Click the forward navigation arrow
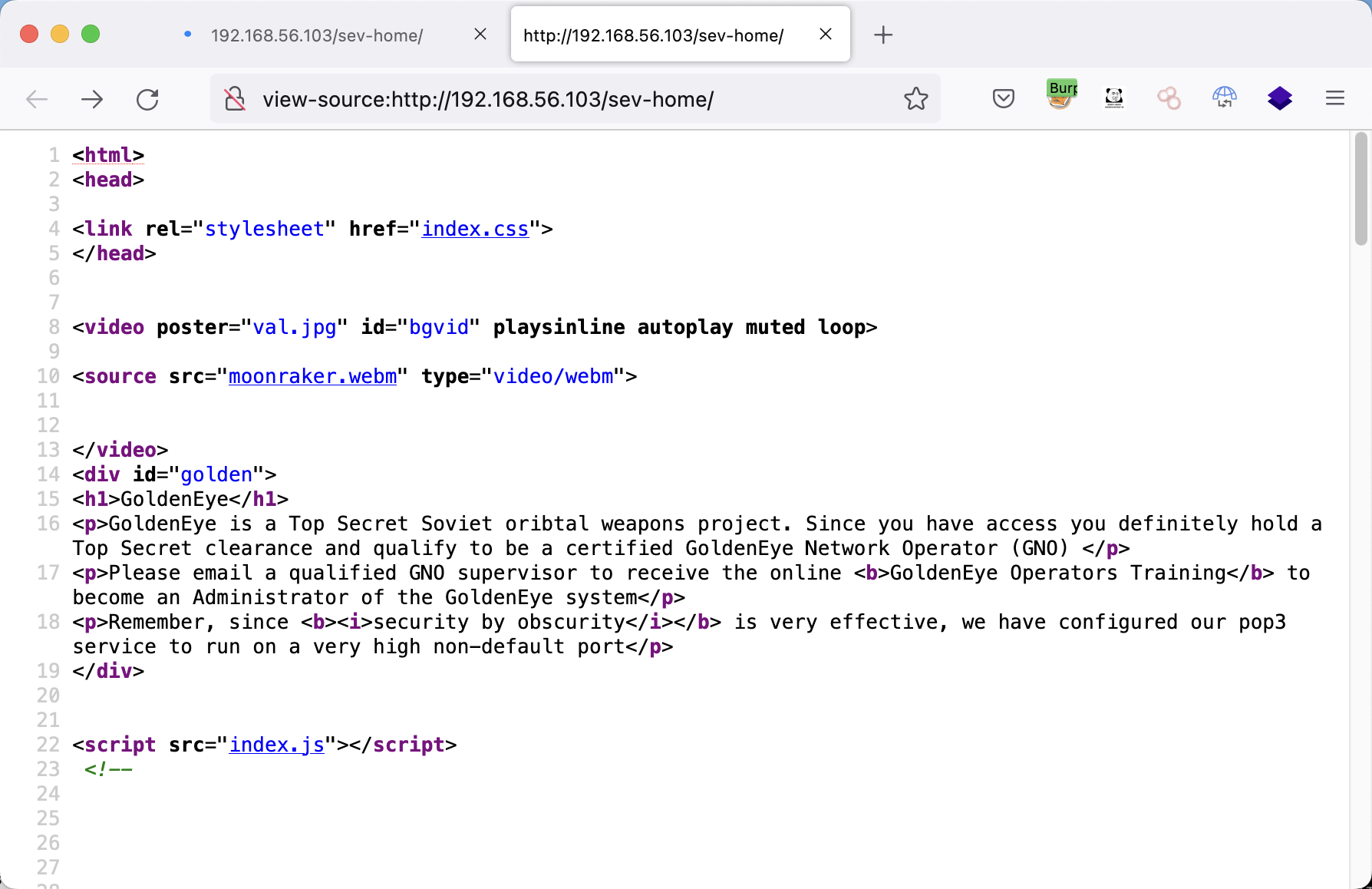Screen dimensions: 1372x889 point(92,99)
